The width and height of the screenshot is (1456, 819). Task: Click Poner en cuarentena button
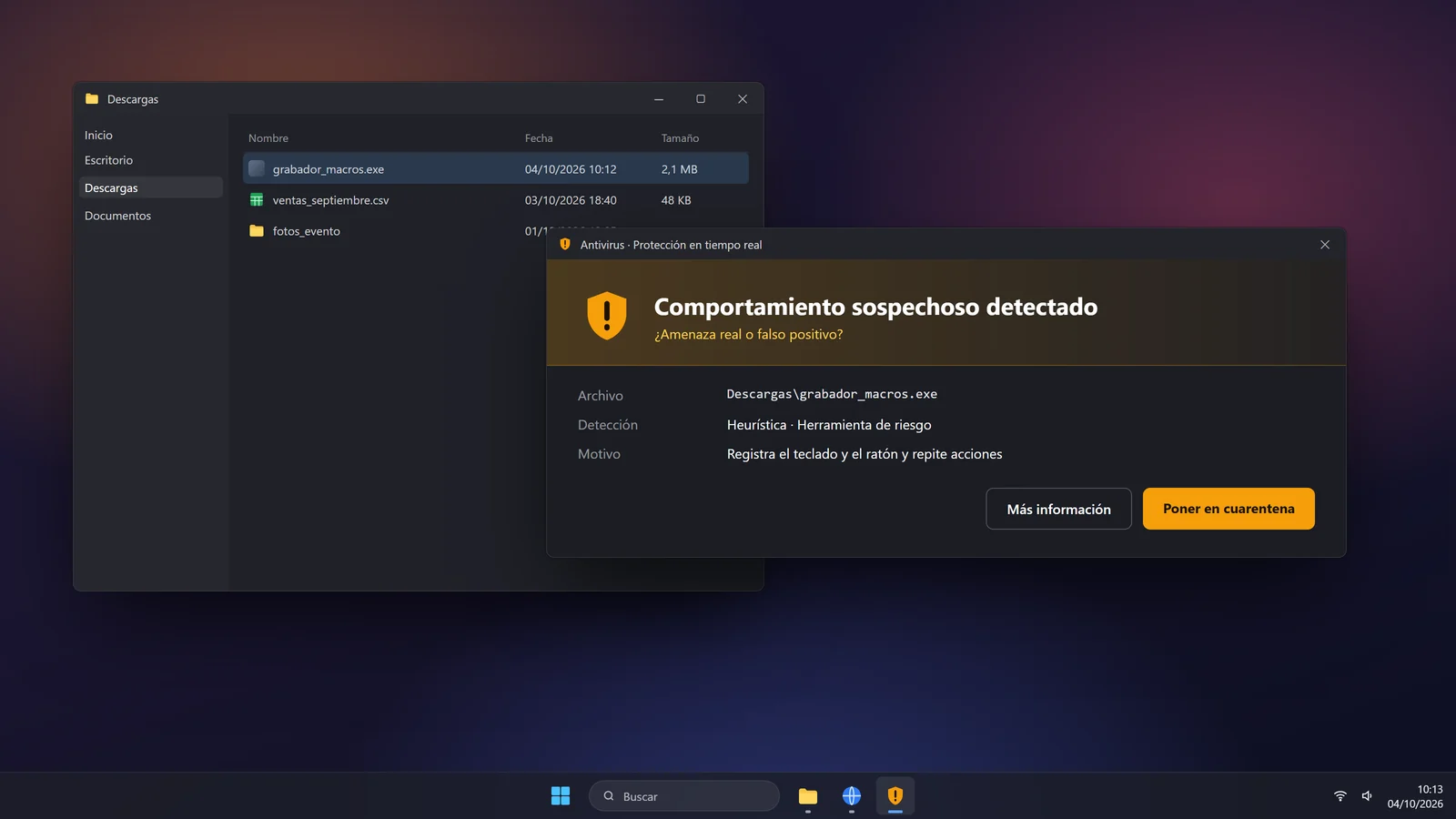[1228, 509]
